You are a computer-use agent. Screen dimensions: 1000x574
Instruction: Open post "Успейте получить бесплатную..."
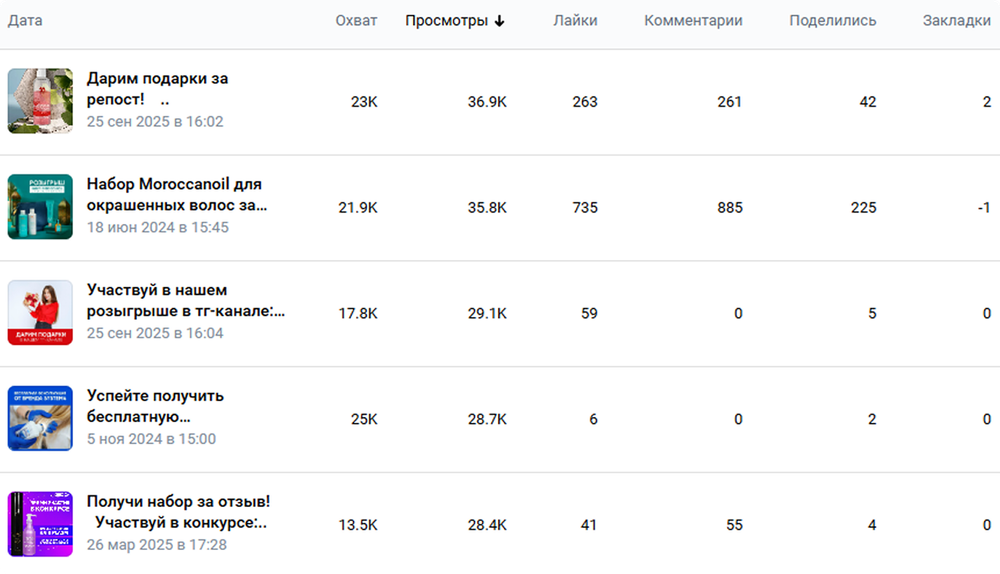pos(155,406)
